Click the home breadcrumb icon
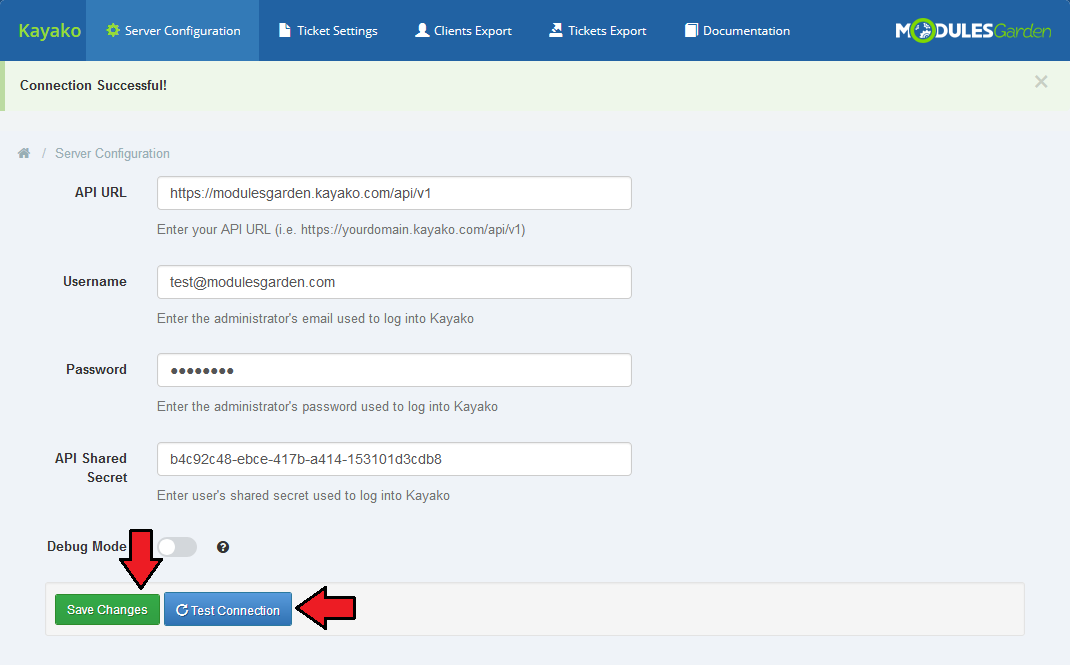 [24, 153]
